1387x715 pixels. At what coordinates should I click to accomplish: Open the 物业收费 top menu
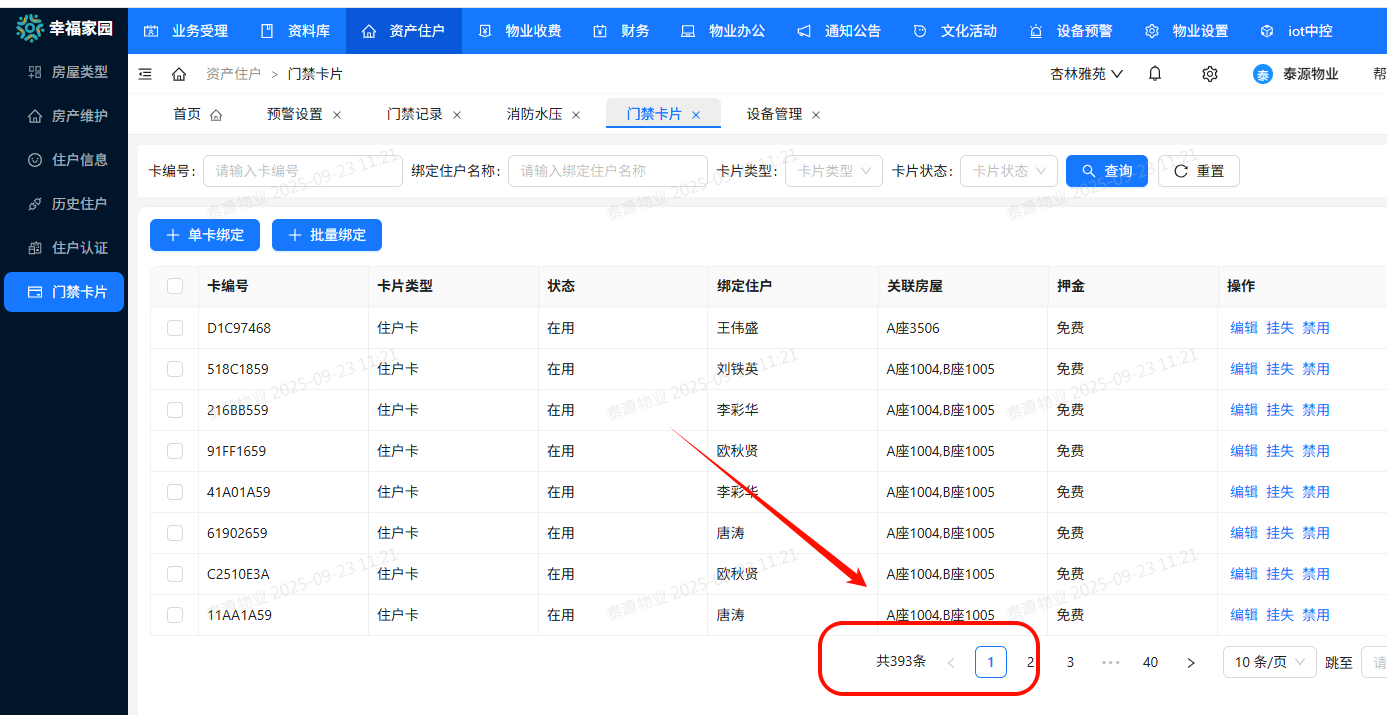pyautogui.click(x=520, y=31)
